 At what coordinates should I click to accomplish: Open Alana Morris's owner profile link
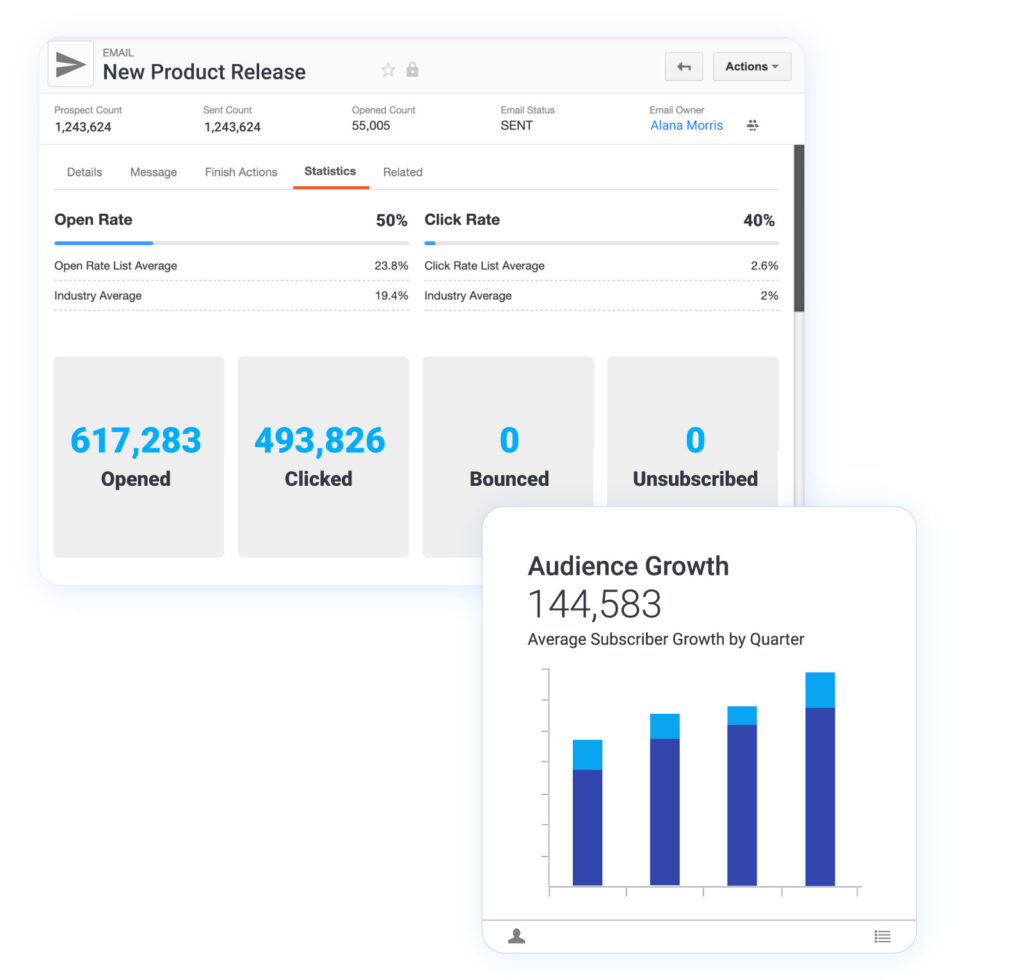(686, 125)
